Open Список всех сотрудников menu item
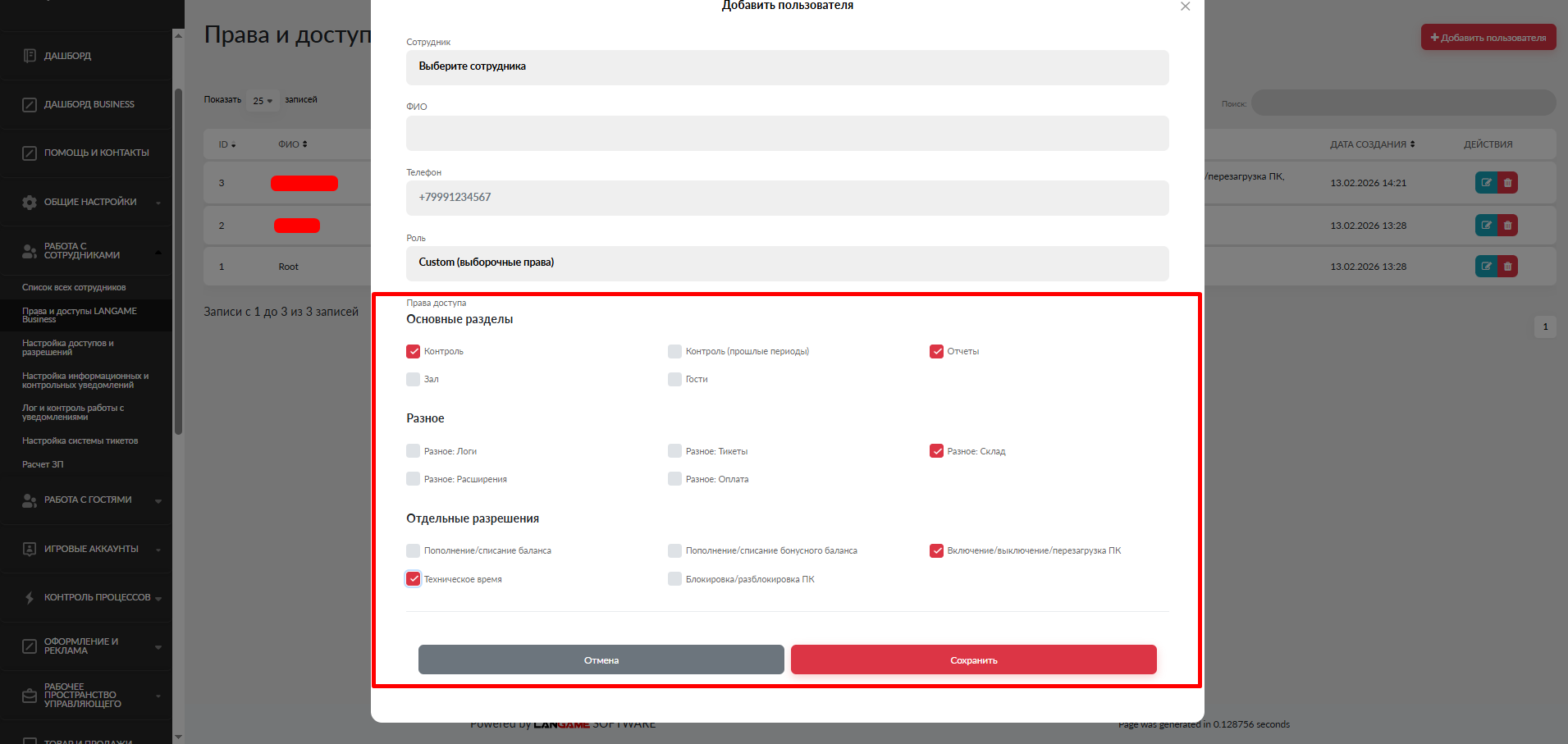1568x744 pixels. (x=74, y=288)
